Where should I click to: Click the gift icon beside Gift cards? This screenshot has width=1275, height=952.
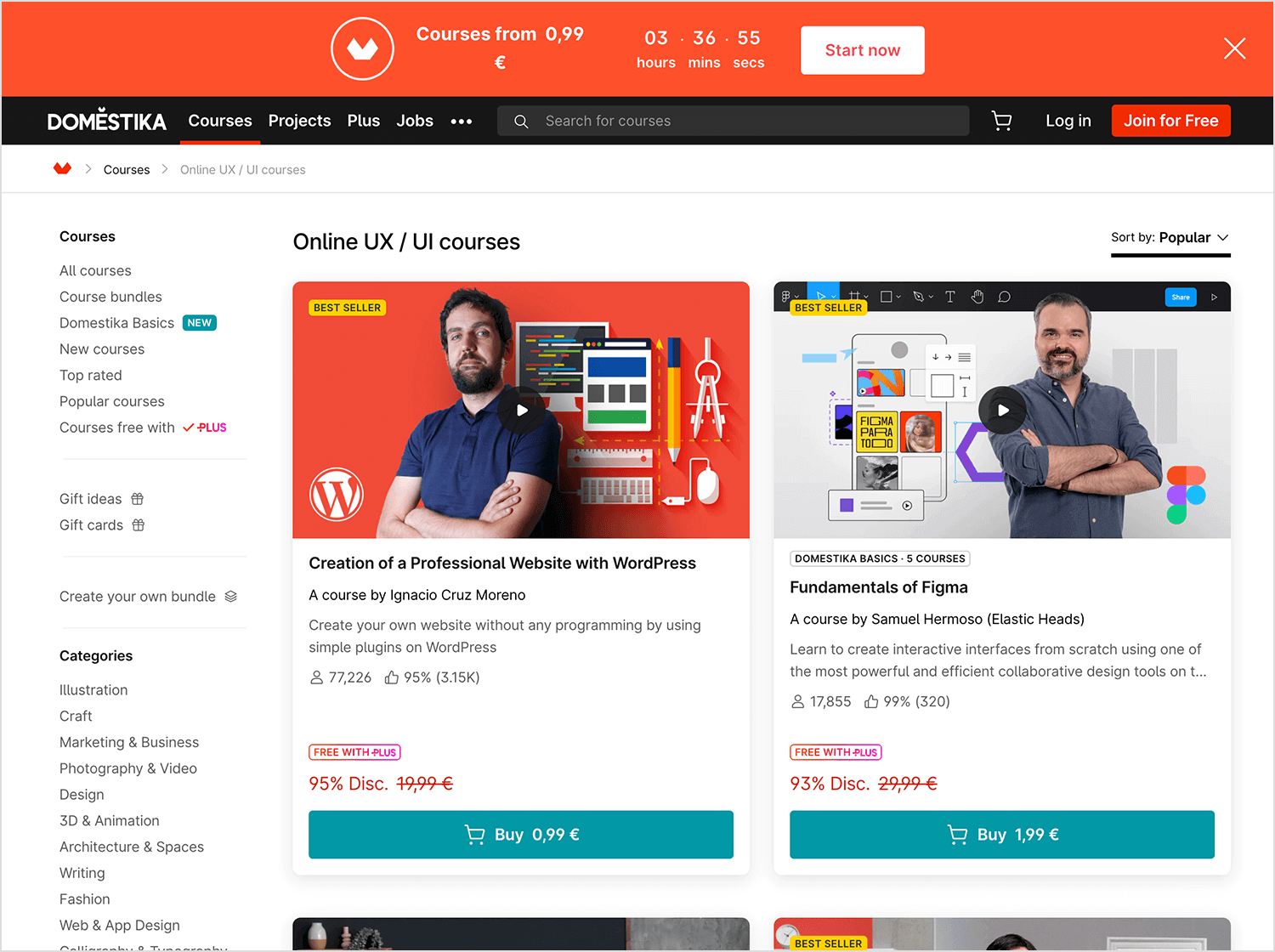pos(139,525)
